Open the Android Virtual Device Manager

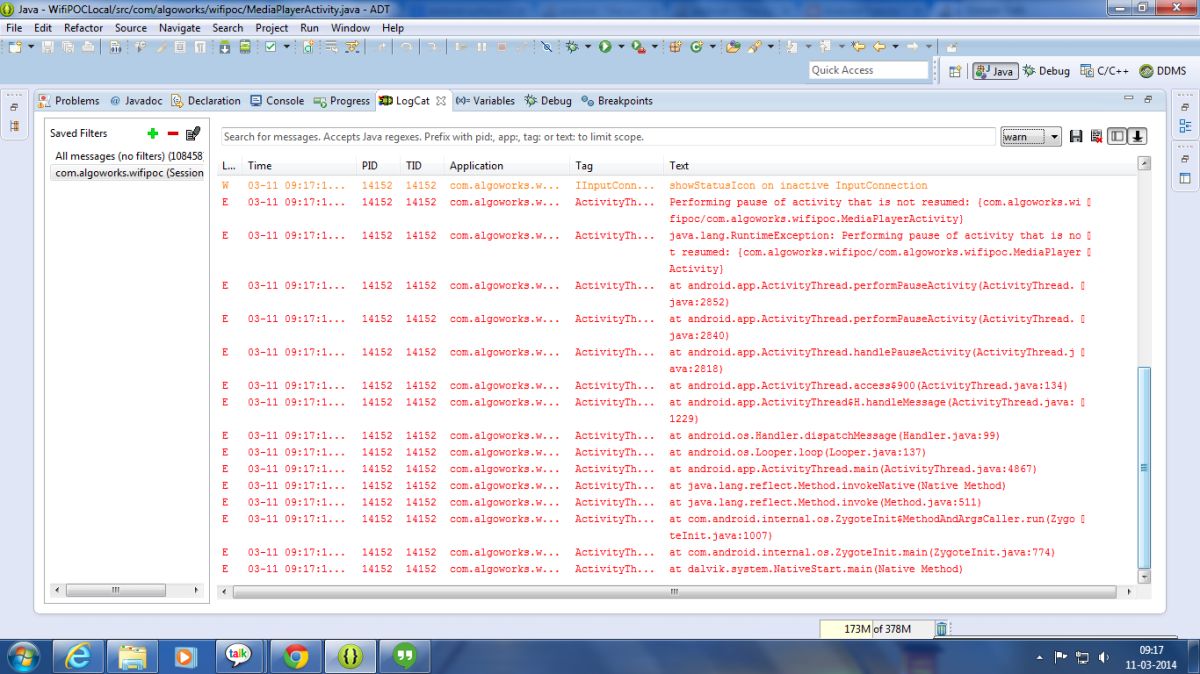click(x=245, y=46)
